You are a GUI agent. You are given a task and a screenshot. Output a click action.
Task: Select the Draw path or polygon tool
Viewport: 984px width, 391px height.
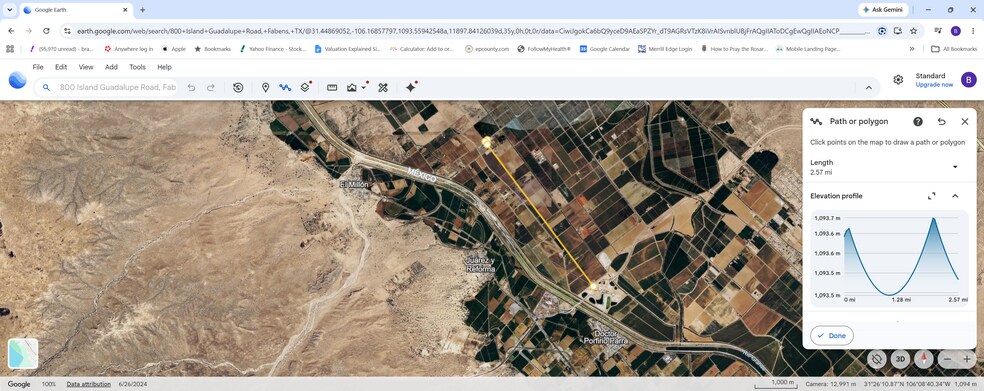285,88
